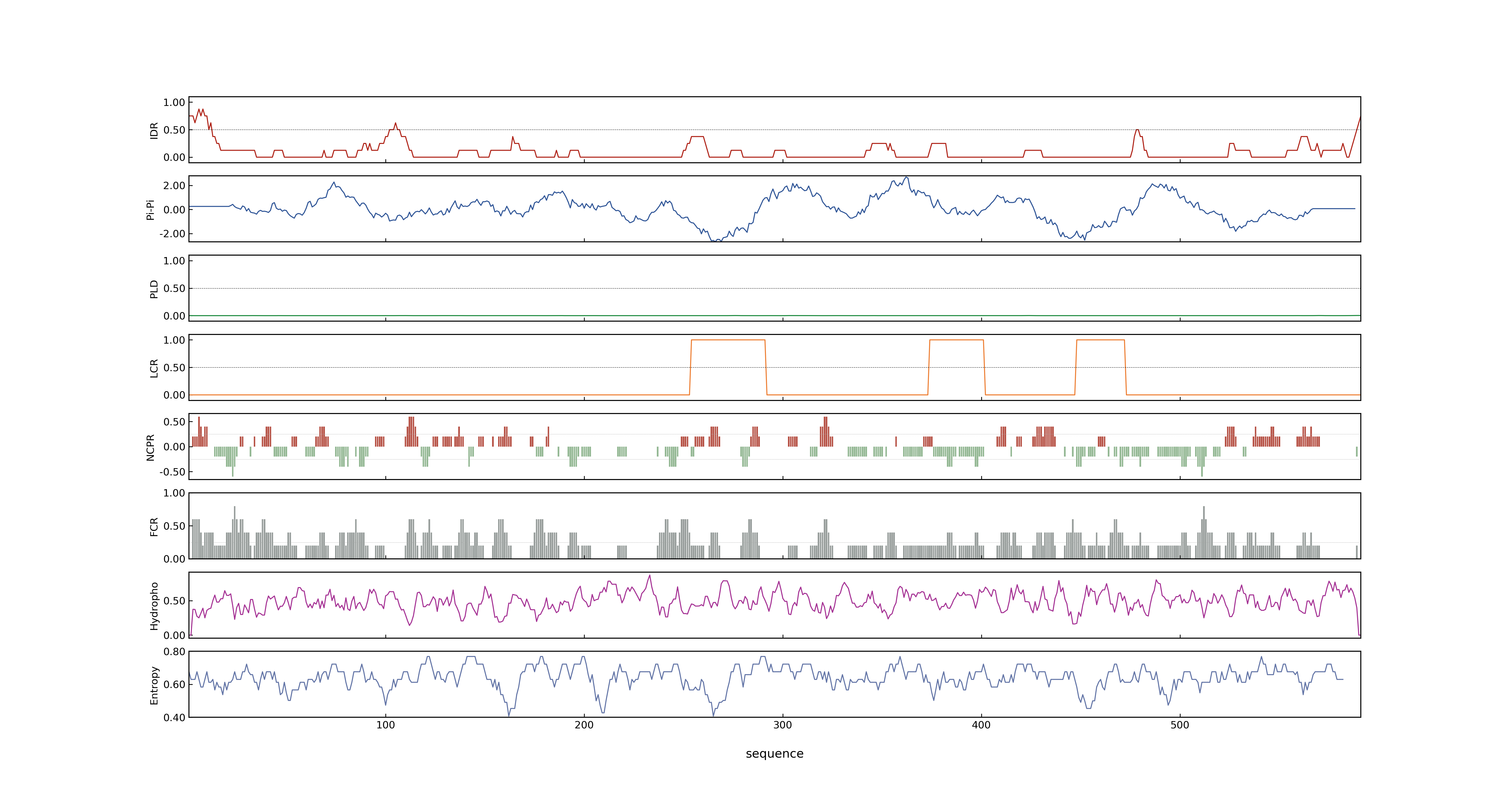Click the FCR y-axis label

pos(154,526)
